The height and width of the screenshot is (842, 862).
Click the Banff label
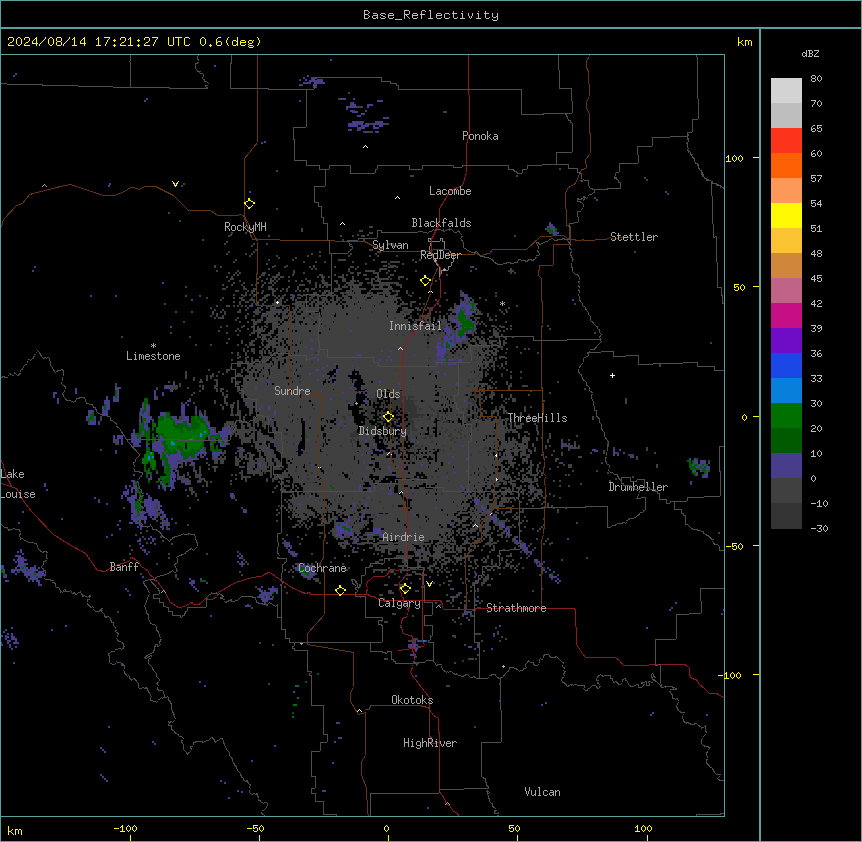click(124, 567)
